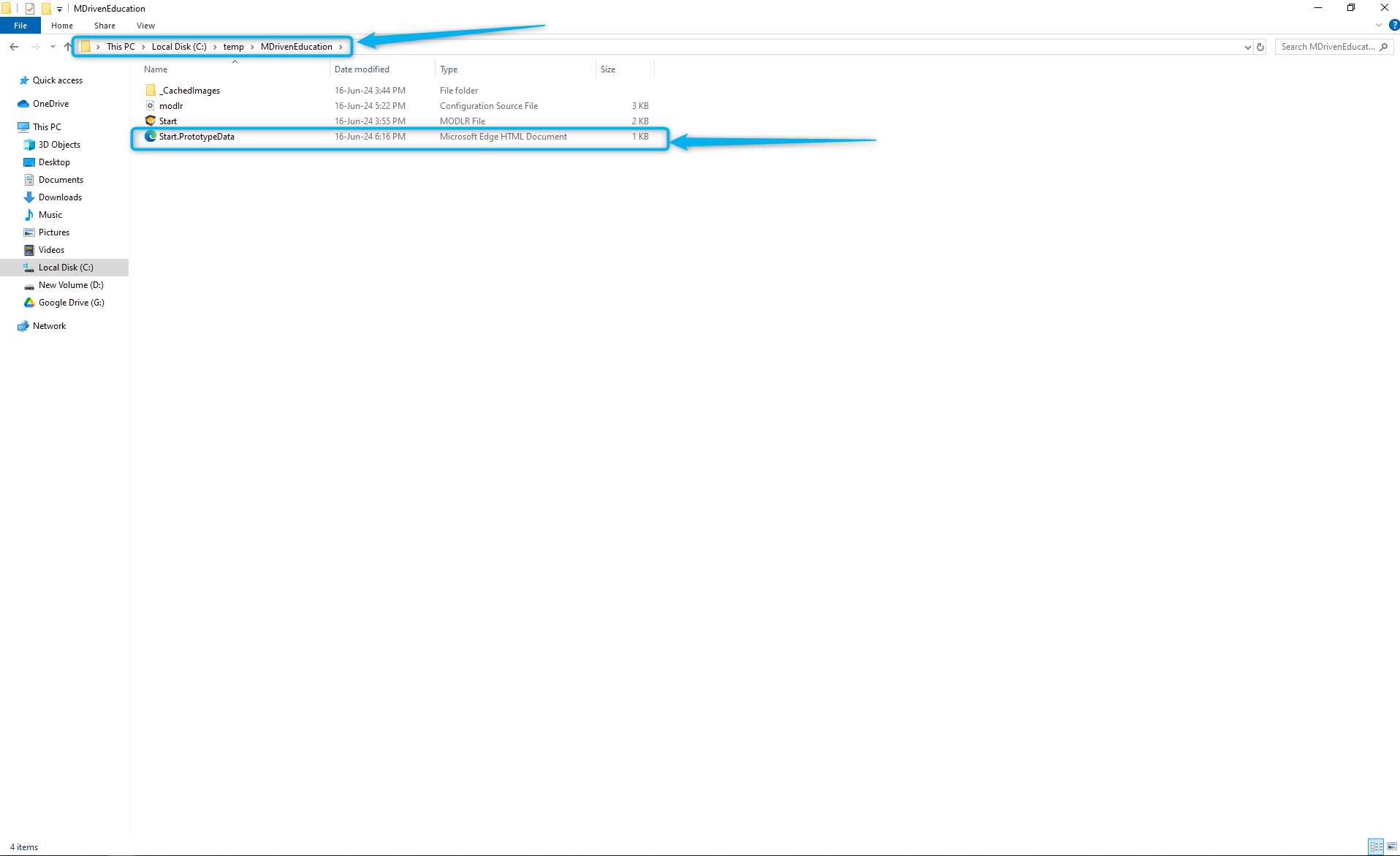The image size is (1400, 856).
Task: Open Downloads in the navigation pane
Action: click(x=60, y=197)
